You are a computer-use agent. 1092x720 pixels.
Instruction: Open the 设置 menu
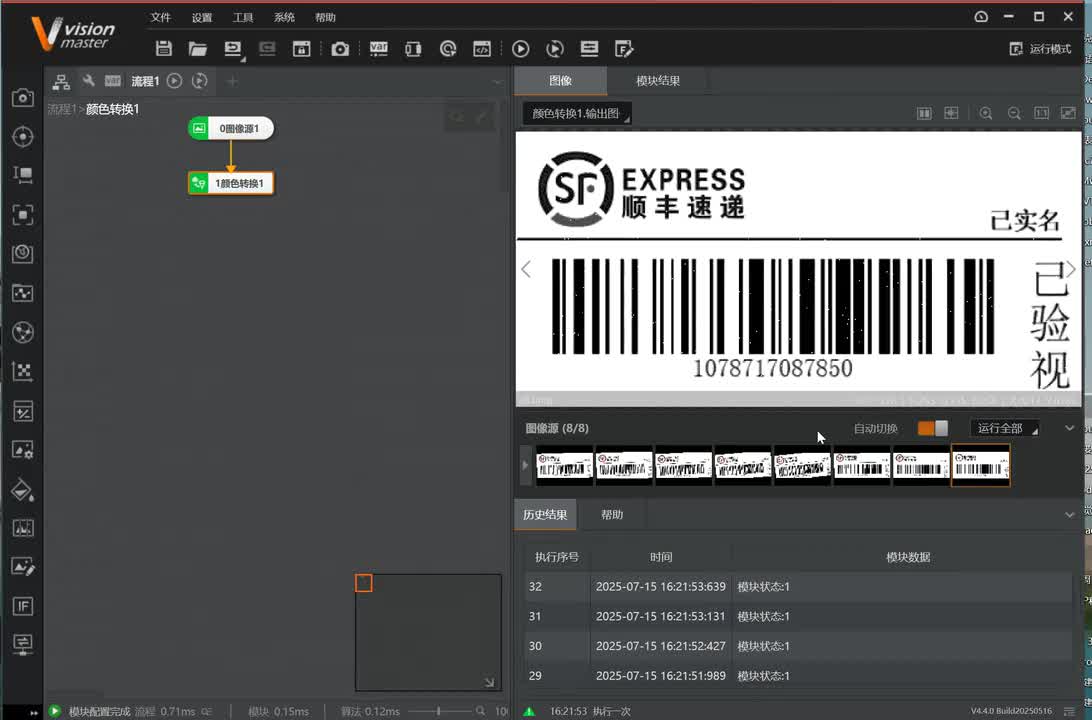pyautogui.click(x=202, y=17)
